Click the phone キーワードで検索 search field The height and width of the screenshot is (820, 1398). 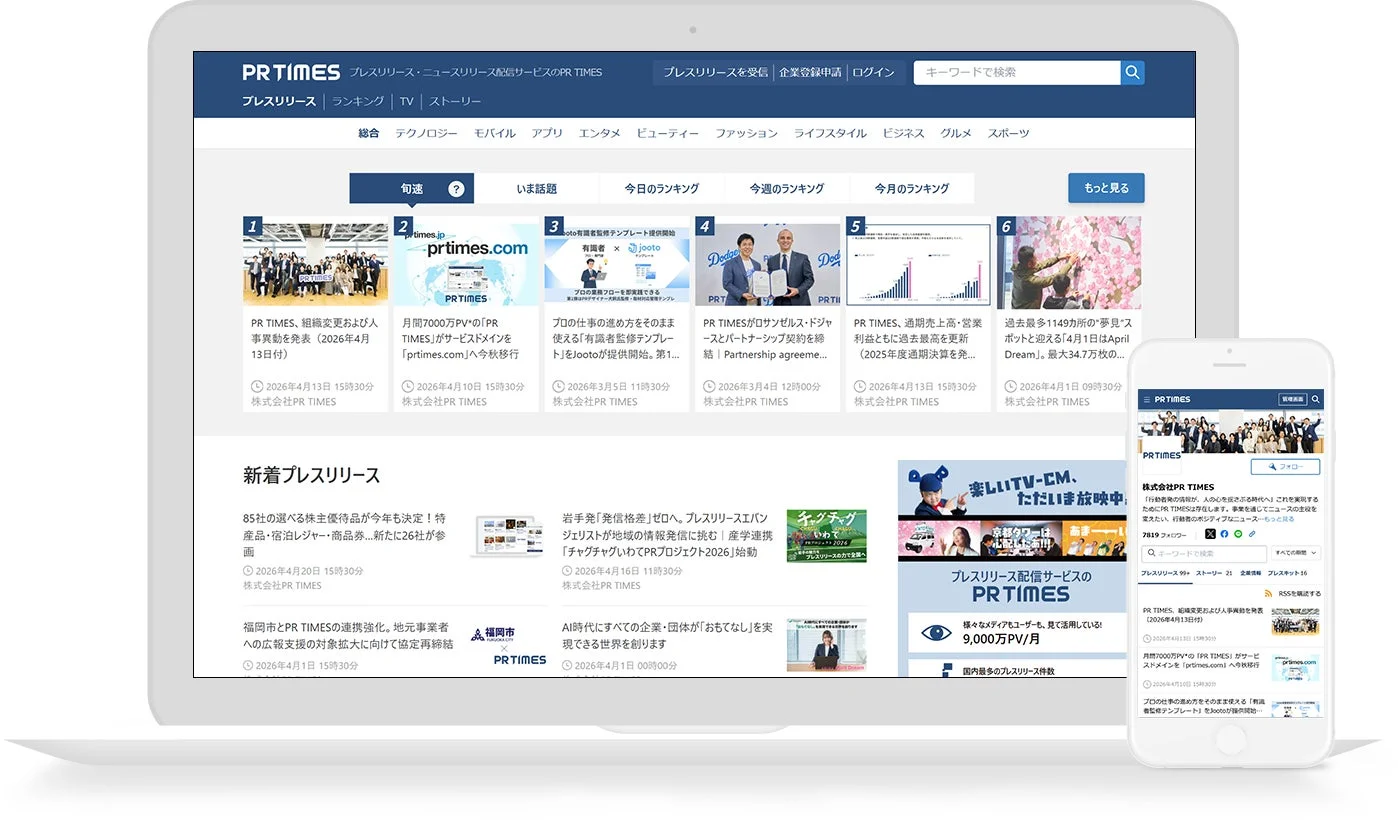point(1204,553)
